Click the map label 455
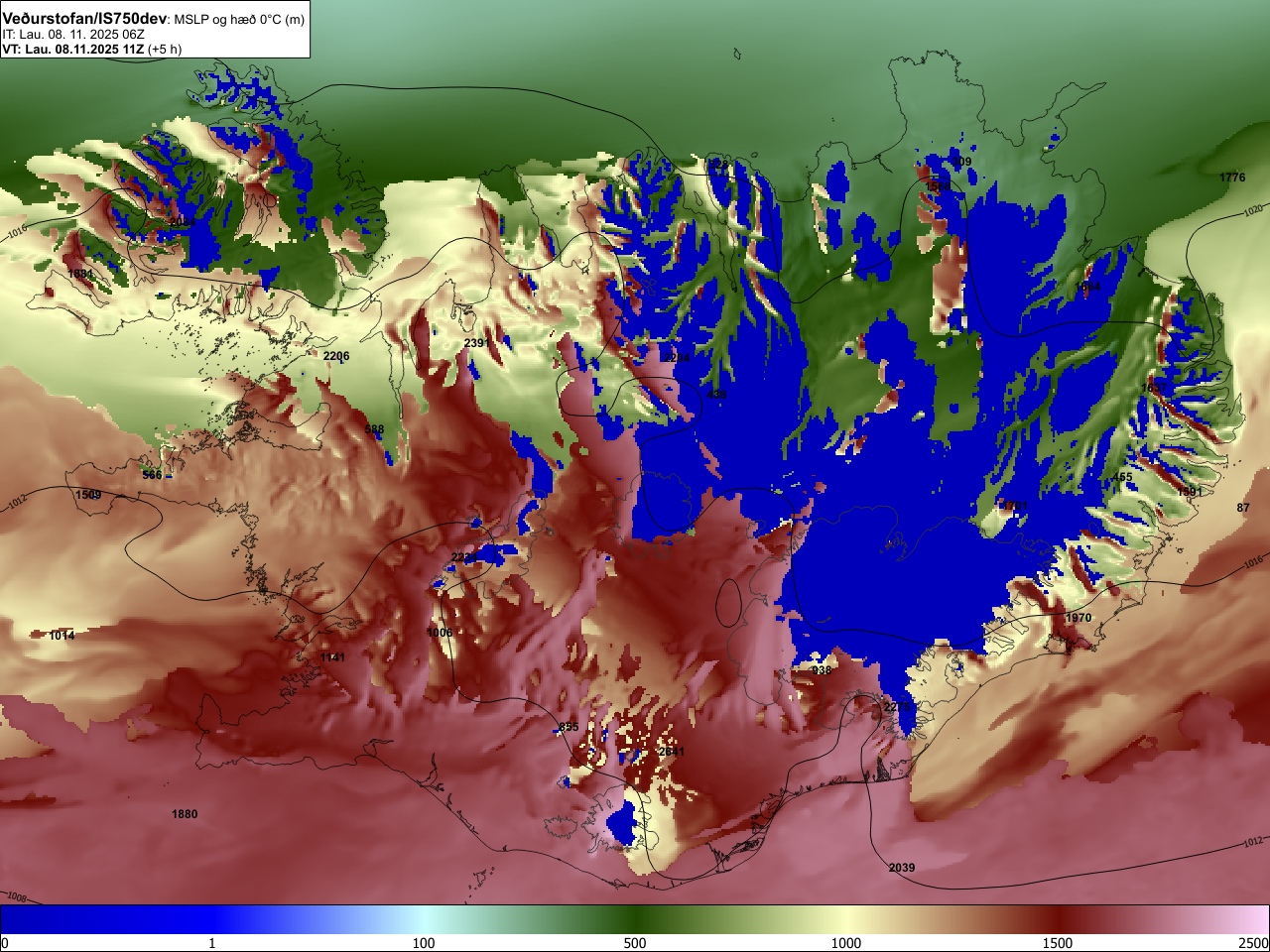Screen dimensions: 1270x952 tap(1122, 477)
